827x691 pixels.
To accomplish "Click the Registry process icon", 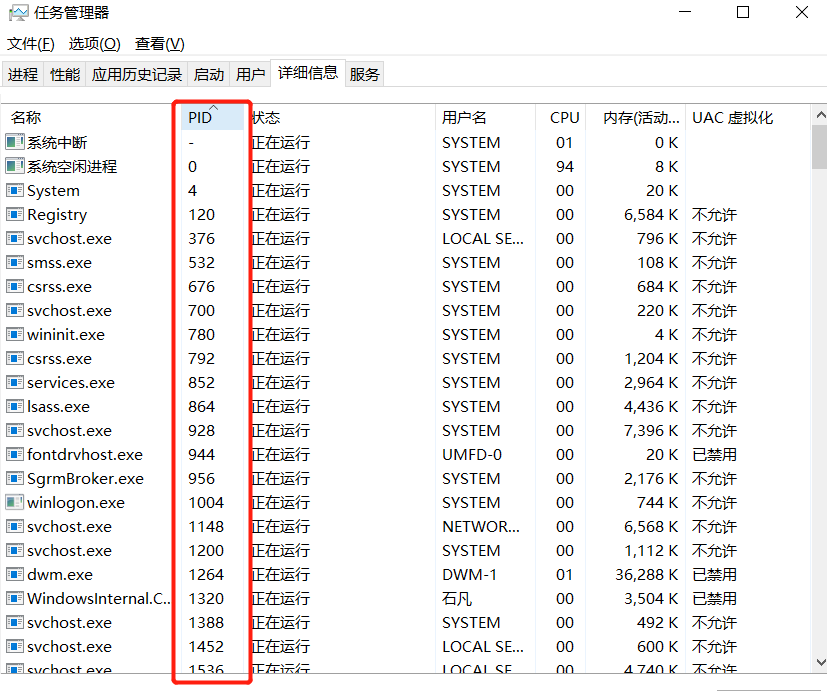I will 15,215.
